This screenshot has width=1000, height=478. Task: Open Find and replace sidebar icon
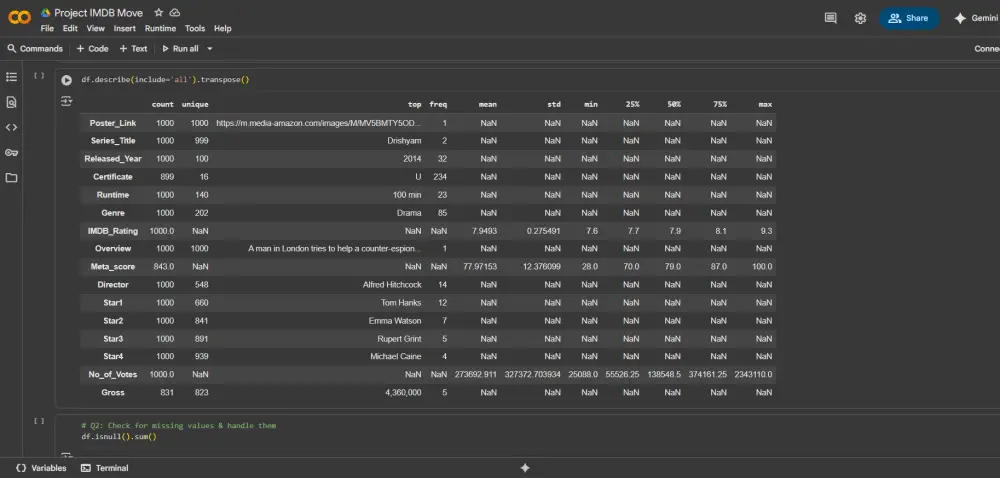coord(11,102)
